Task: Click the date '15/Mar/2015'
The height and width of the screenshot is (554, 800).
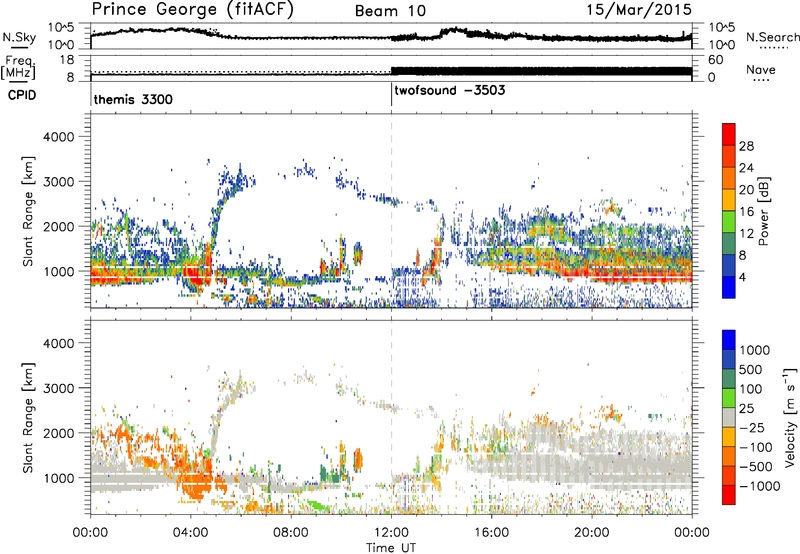Action: 639,9
